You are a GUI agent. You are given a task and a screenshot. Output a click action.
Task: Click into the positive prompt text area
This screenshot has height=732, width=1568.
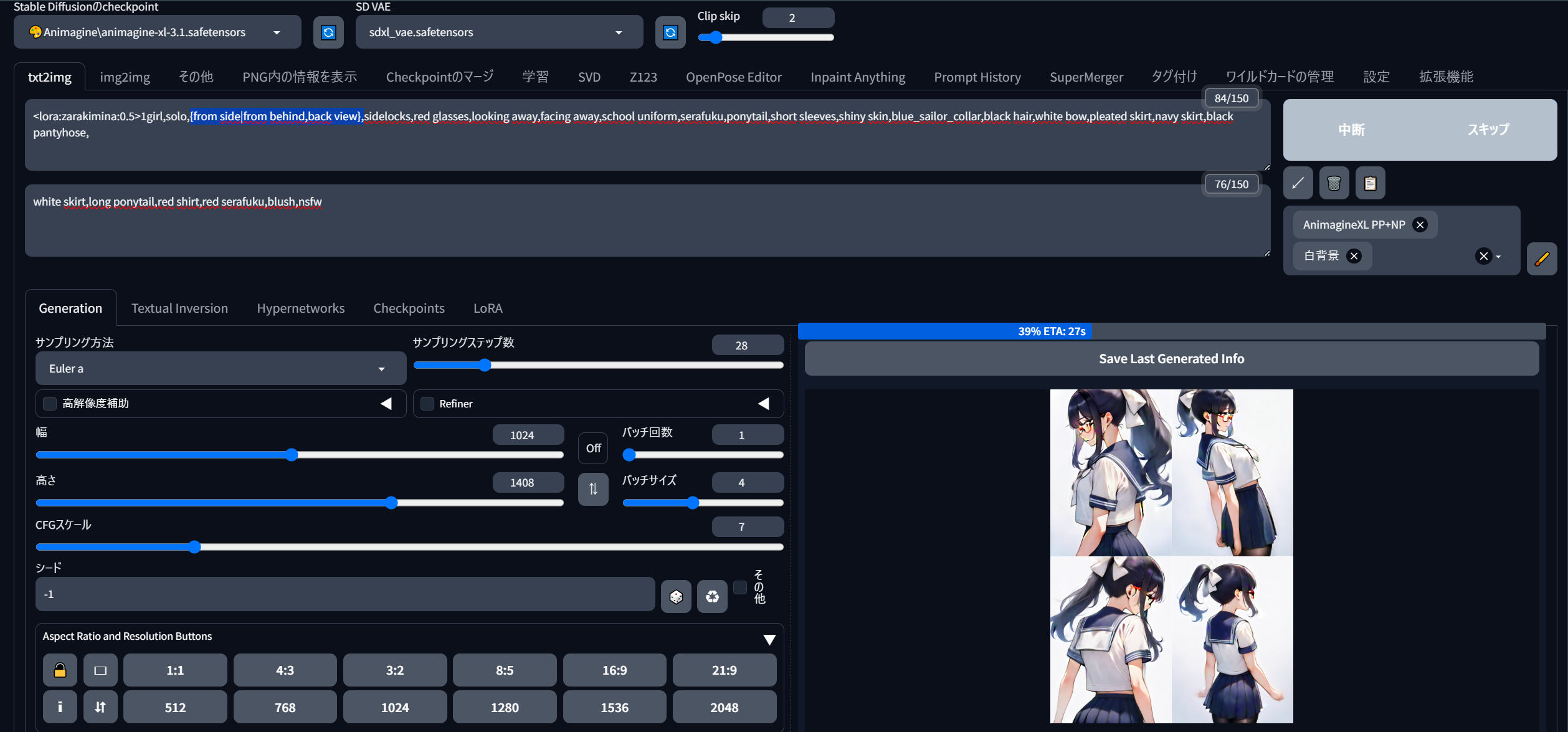[x=647, y=135]
